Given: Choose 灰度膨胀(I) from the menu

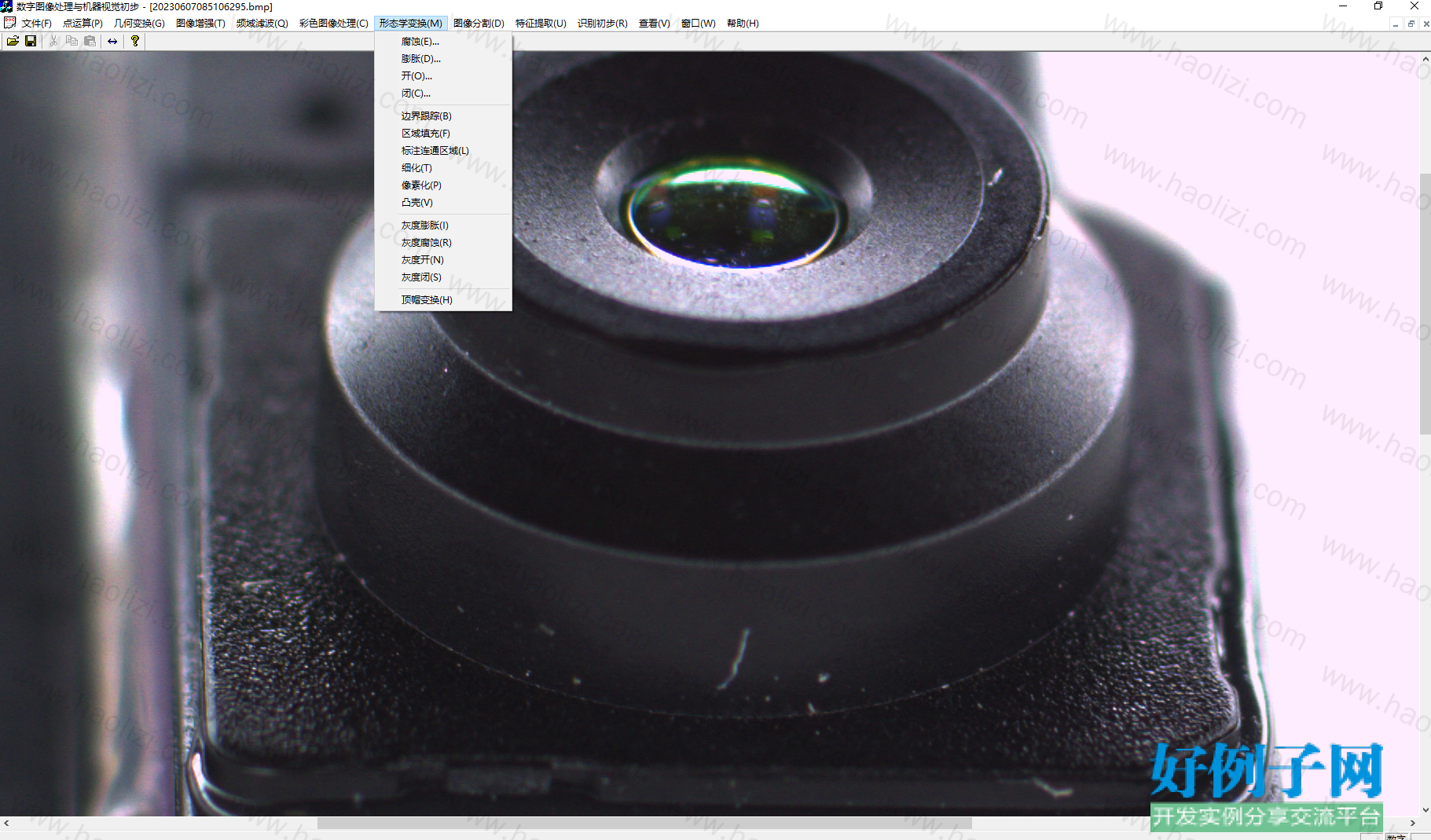Looking at the screenshot, I should click(443, 226).
